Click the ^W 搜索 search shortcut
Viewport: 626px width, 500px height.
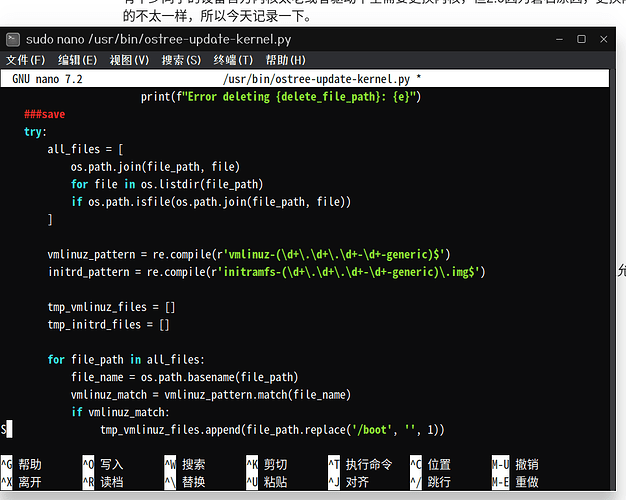[185, 465]
